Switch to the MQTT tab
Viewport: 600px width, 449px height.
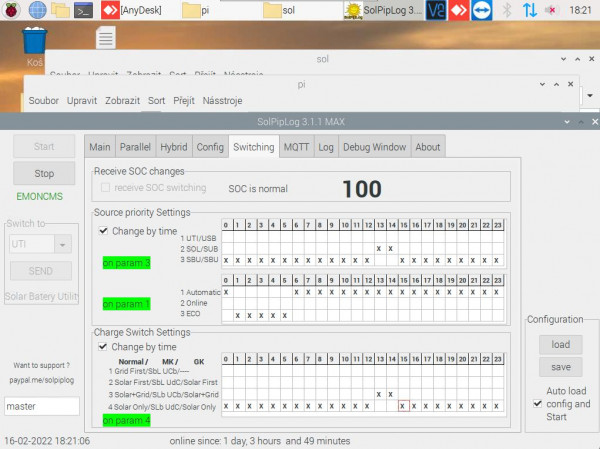(296, 147)
